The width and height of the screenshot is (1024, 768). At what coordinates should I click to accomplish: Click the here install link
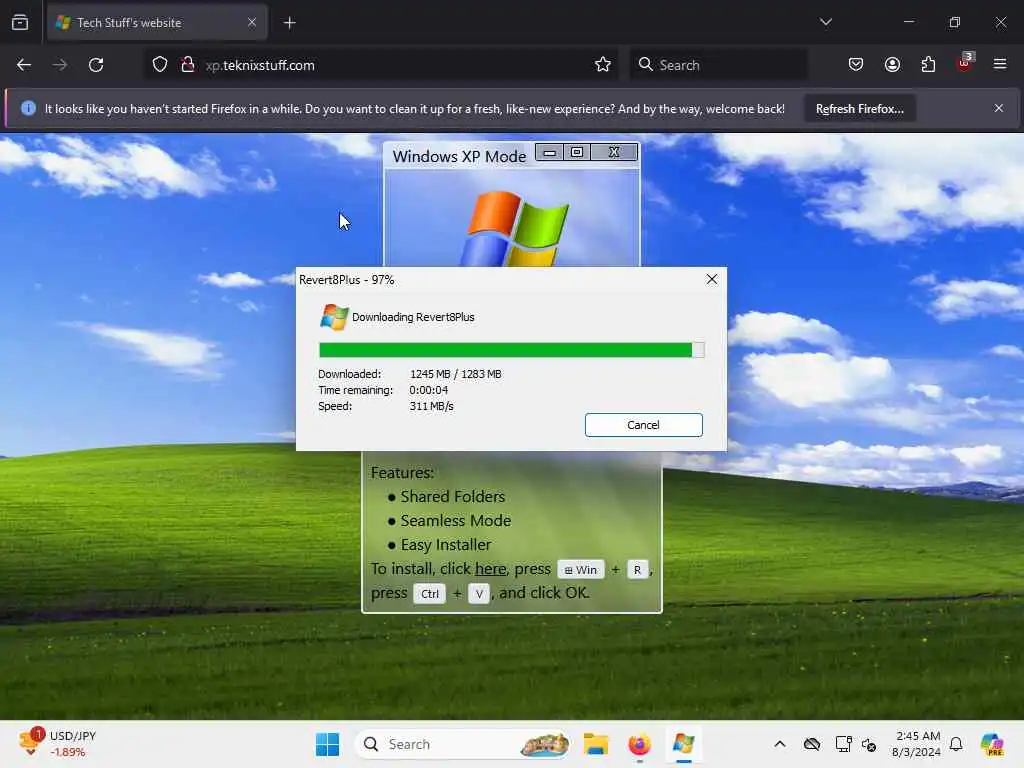tap(490, 569)
